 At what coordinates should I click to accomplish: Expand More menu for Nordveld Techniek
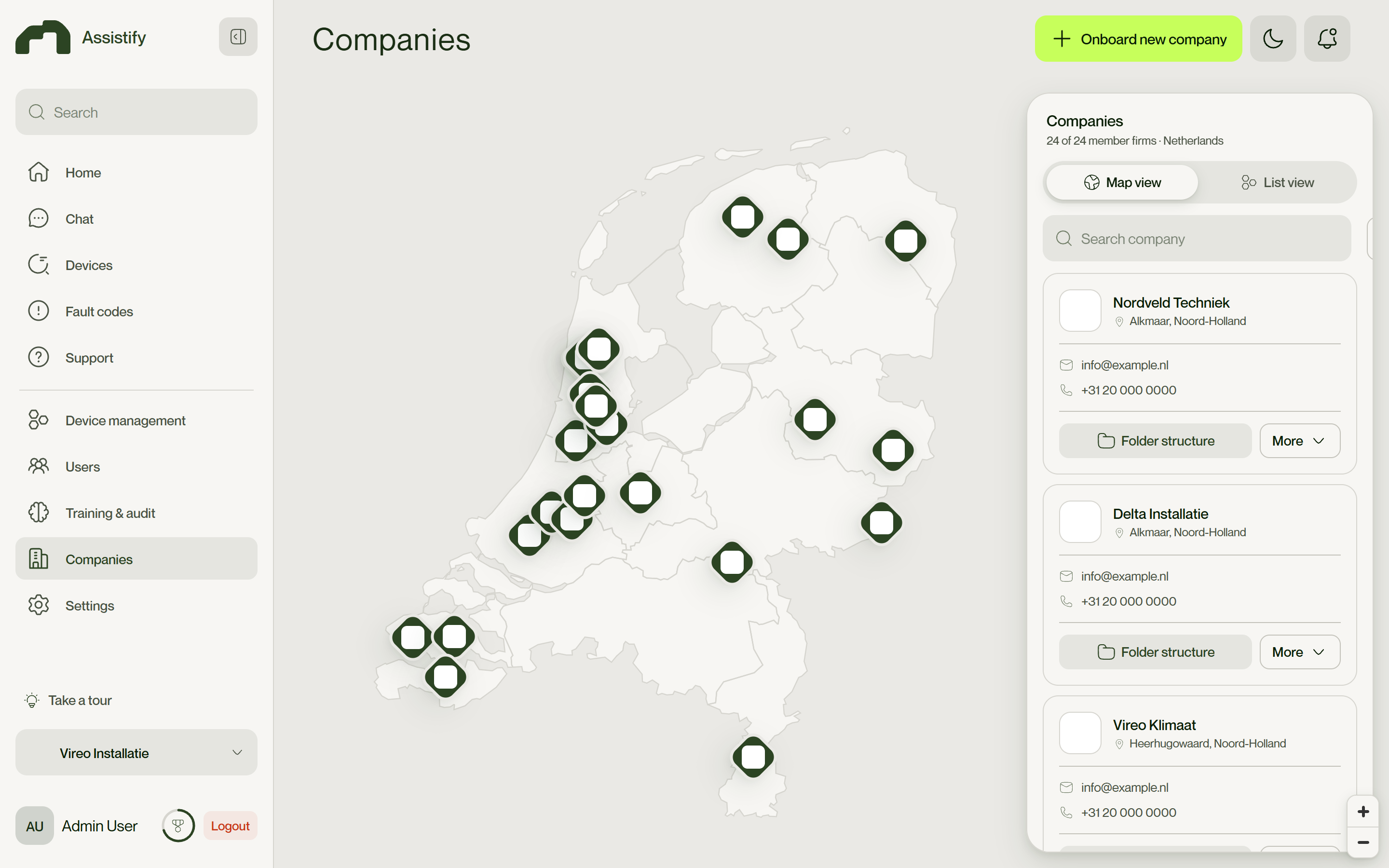click(1299, 441)
